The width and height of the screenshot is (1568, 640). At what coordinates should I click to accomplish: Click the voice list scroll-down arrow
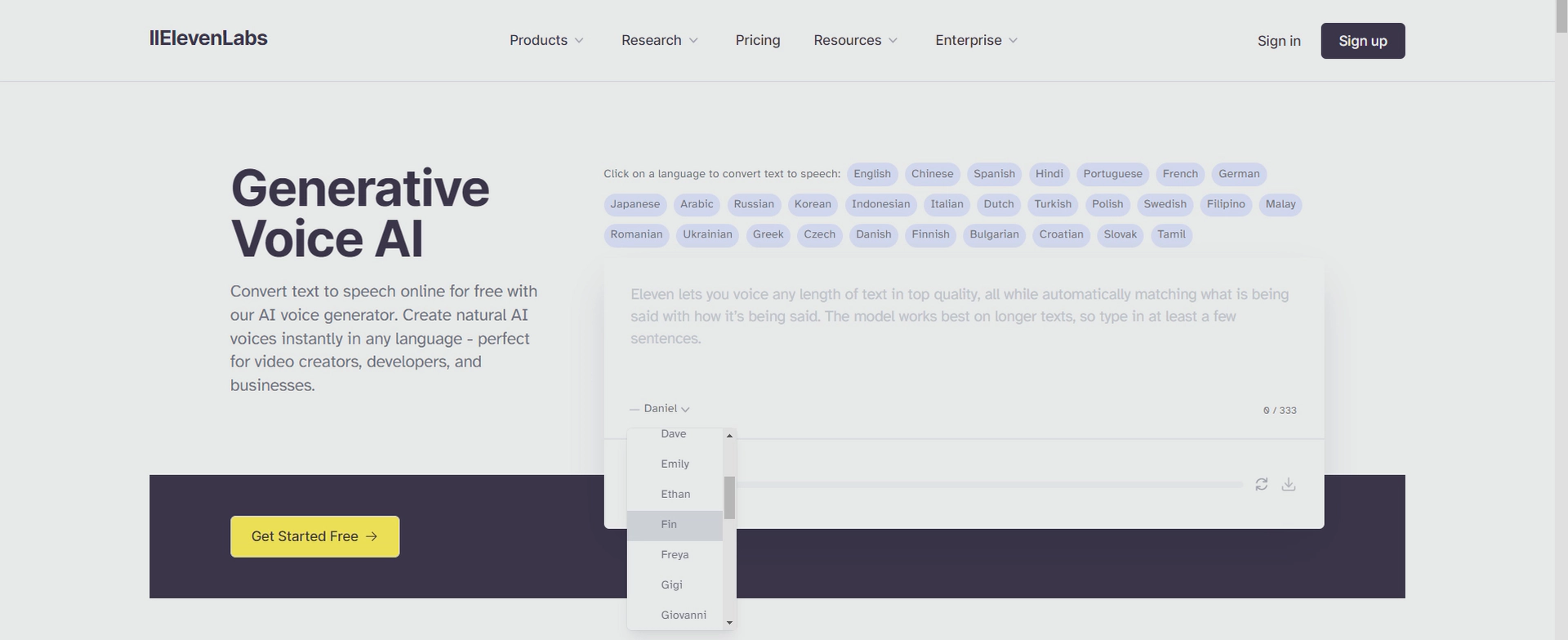click(729, 623)
